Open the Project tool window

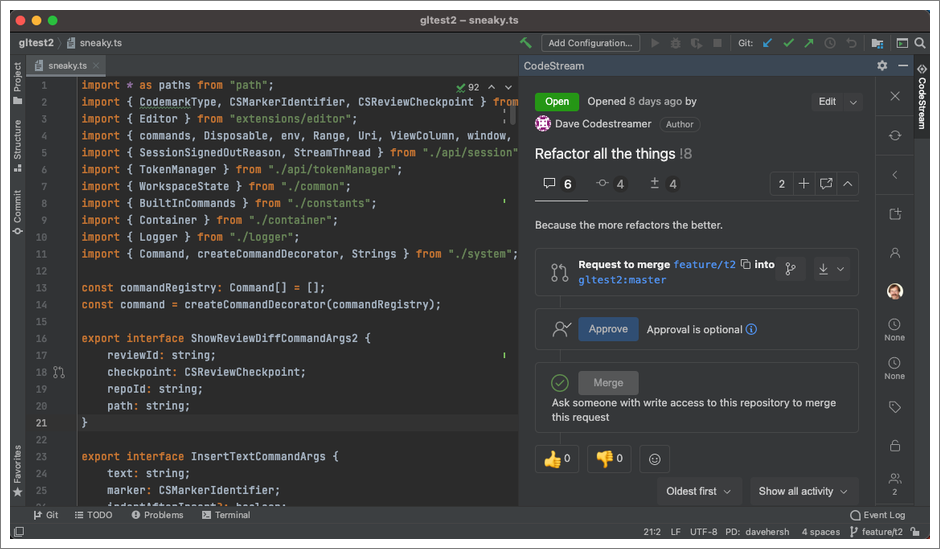(x=17, y=82)
